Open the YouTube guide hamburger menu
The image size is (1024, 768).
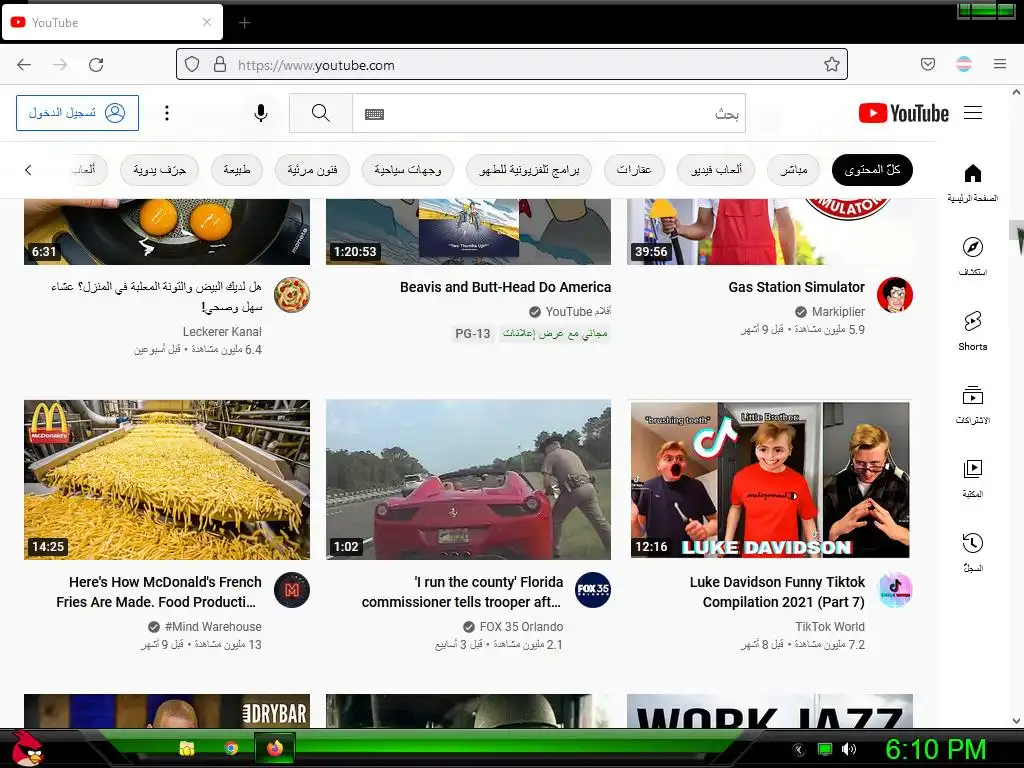click(x=973, y=113)
